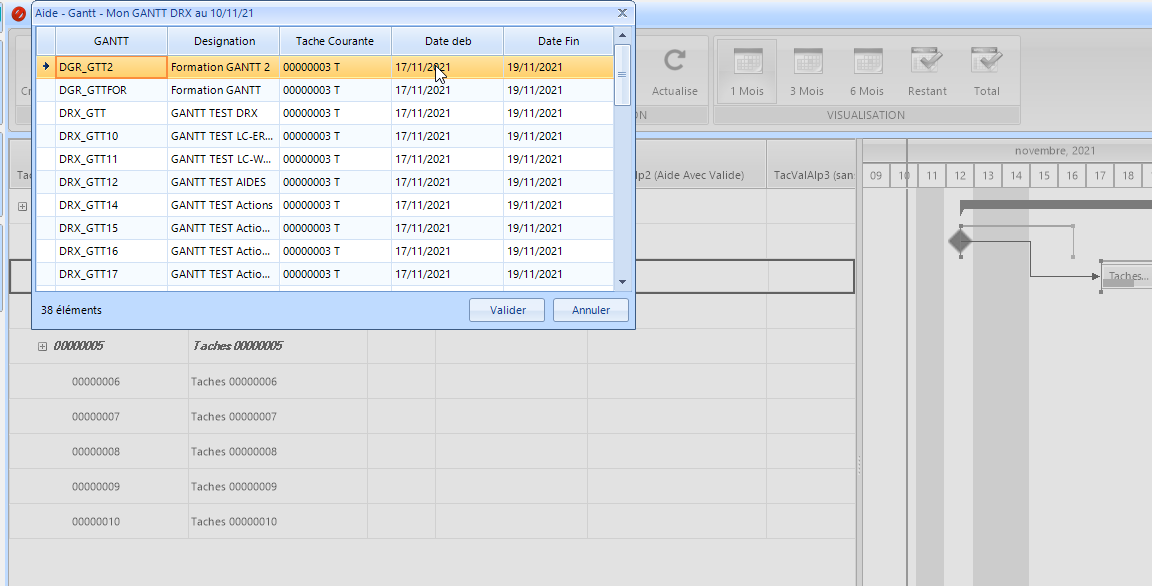1152x586 pixels.
Task: Sort by the GANTT column header
Action: (x=111, y=41)
